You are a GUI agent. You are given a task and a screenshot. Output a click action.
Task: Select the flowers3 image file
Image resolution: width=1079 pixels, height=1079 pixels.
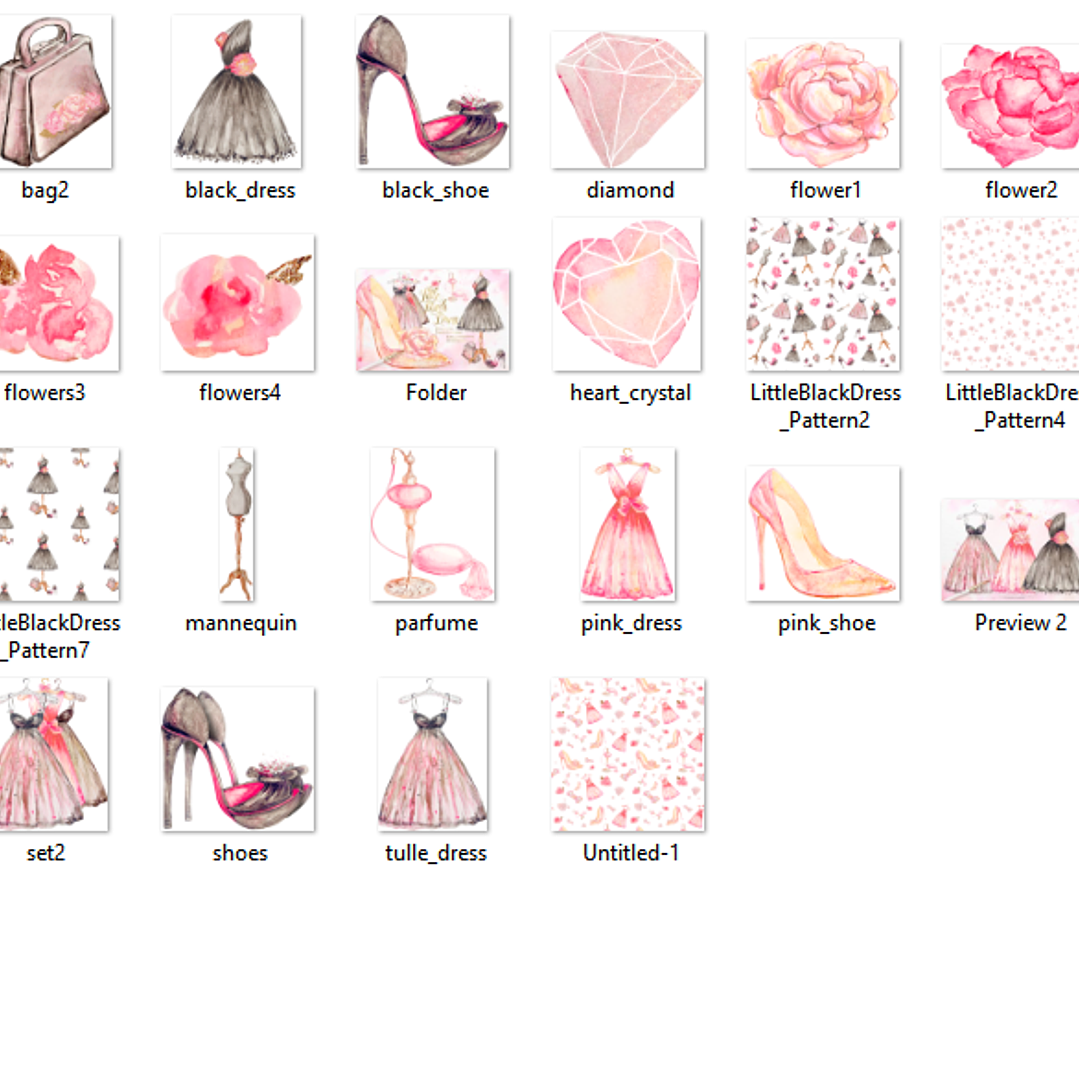click(55, 303)
